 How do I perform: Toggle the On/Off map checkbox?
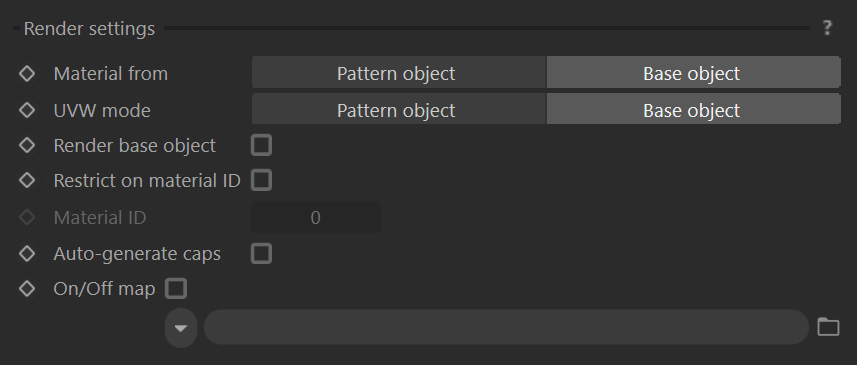pos(176,289)
